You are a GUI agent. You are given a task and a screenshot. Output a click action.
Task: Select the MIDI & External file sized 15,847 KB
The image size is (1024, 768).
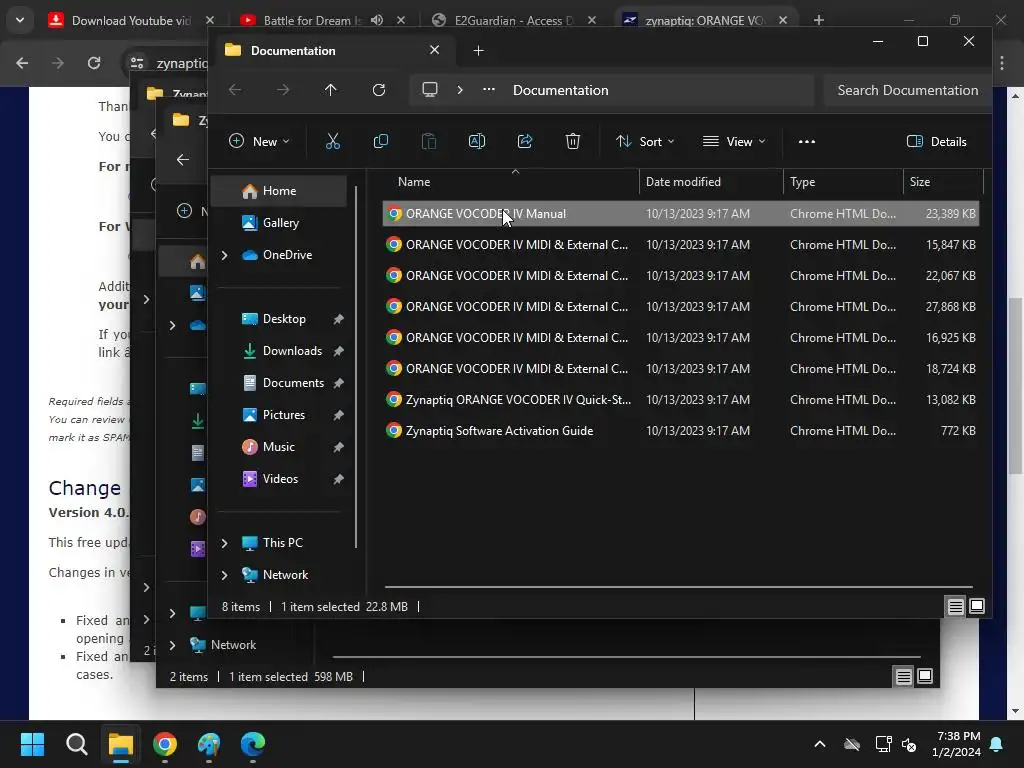pos(680,245)
